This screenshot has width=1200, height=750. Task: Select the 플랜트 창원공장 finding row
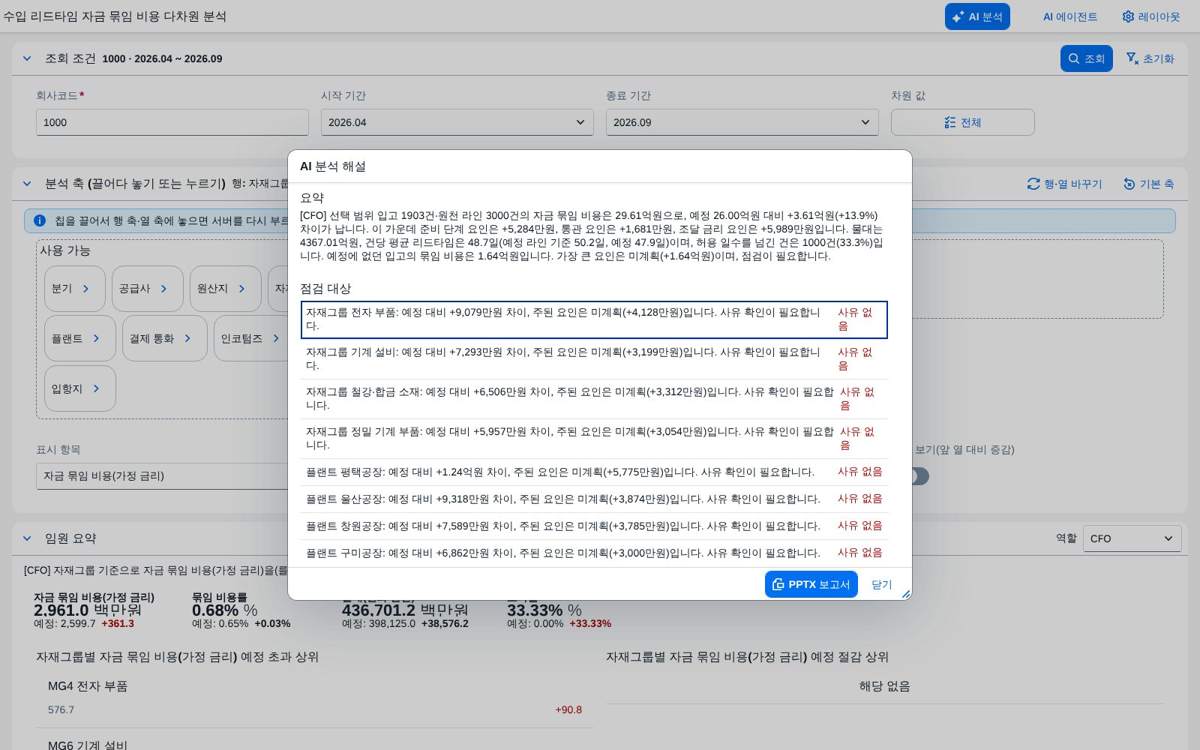coord(594,526)
